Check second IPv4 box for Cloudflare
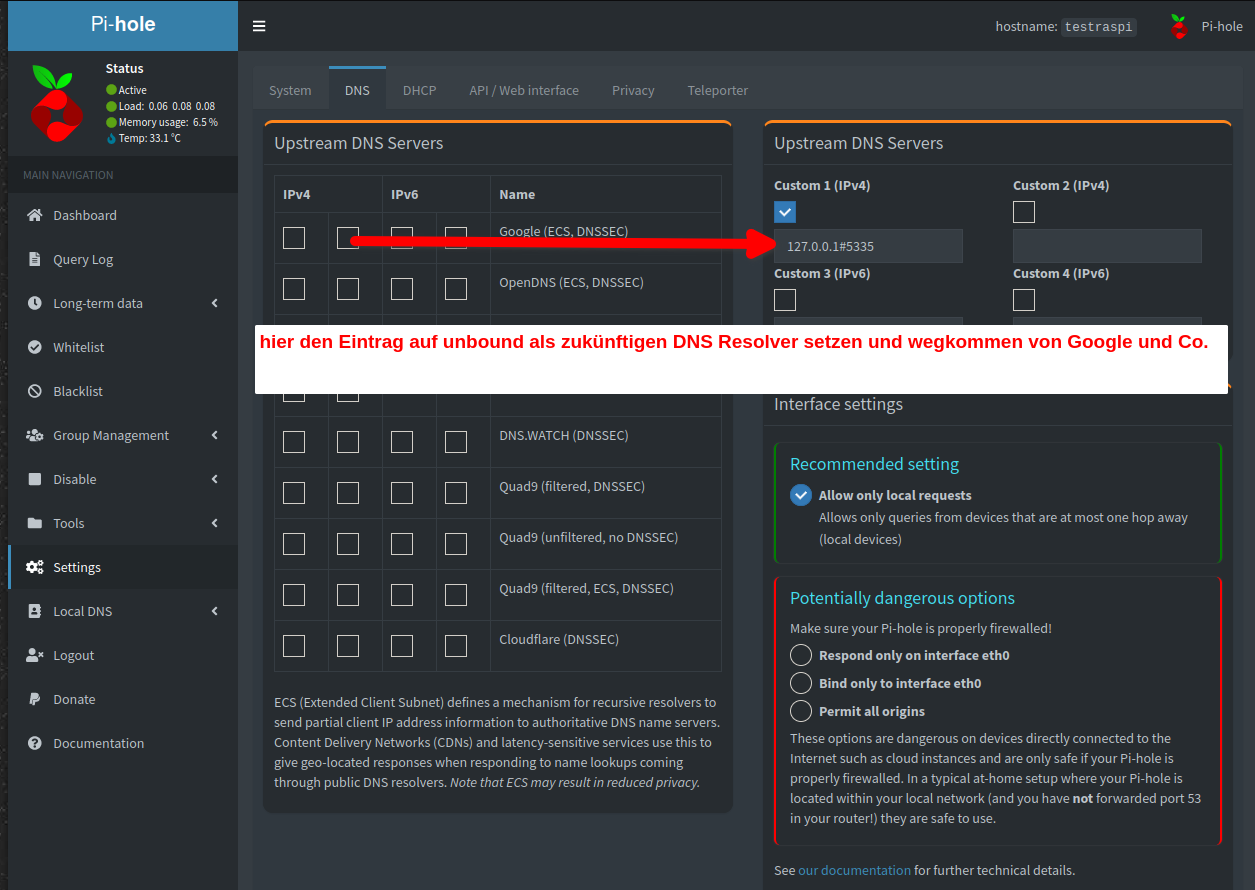Screen dimensions: 1255x890 [348, 646]
